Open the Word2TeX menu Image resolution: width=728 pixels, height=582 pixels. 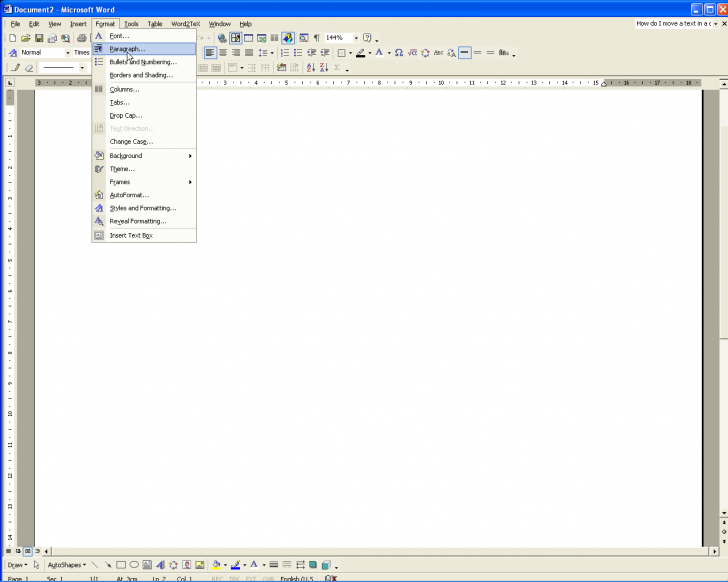click(186, 24)
